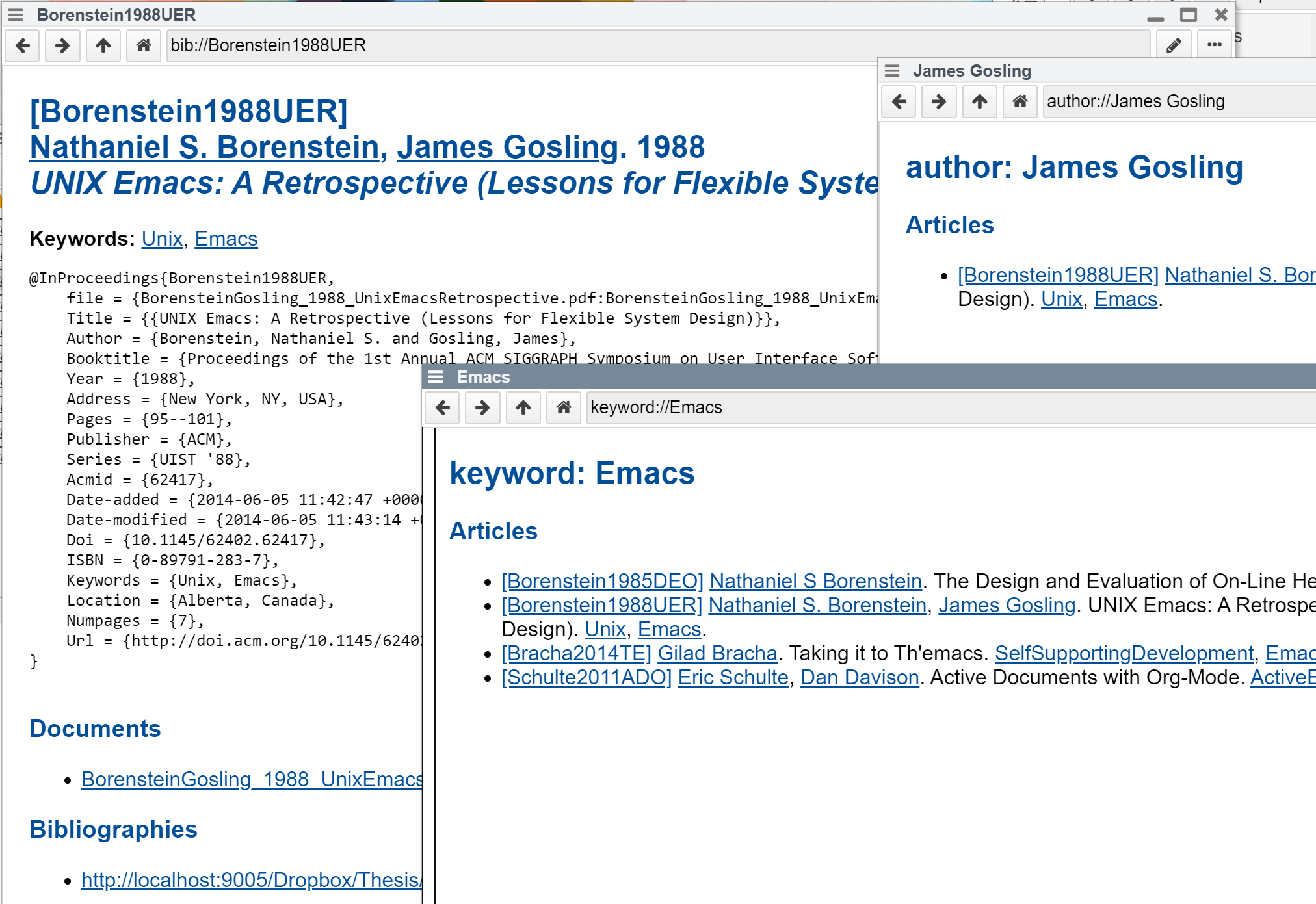Open the SelfSupportingDevelopment keyword link
This screenshot has width=1316, height=904.
[x=1124, y=653]
